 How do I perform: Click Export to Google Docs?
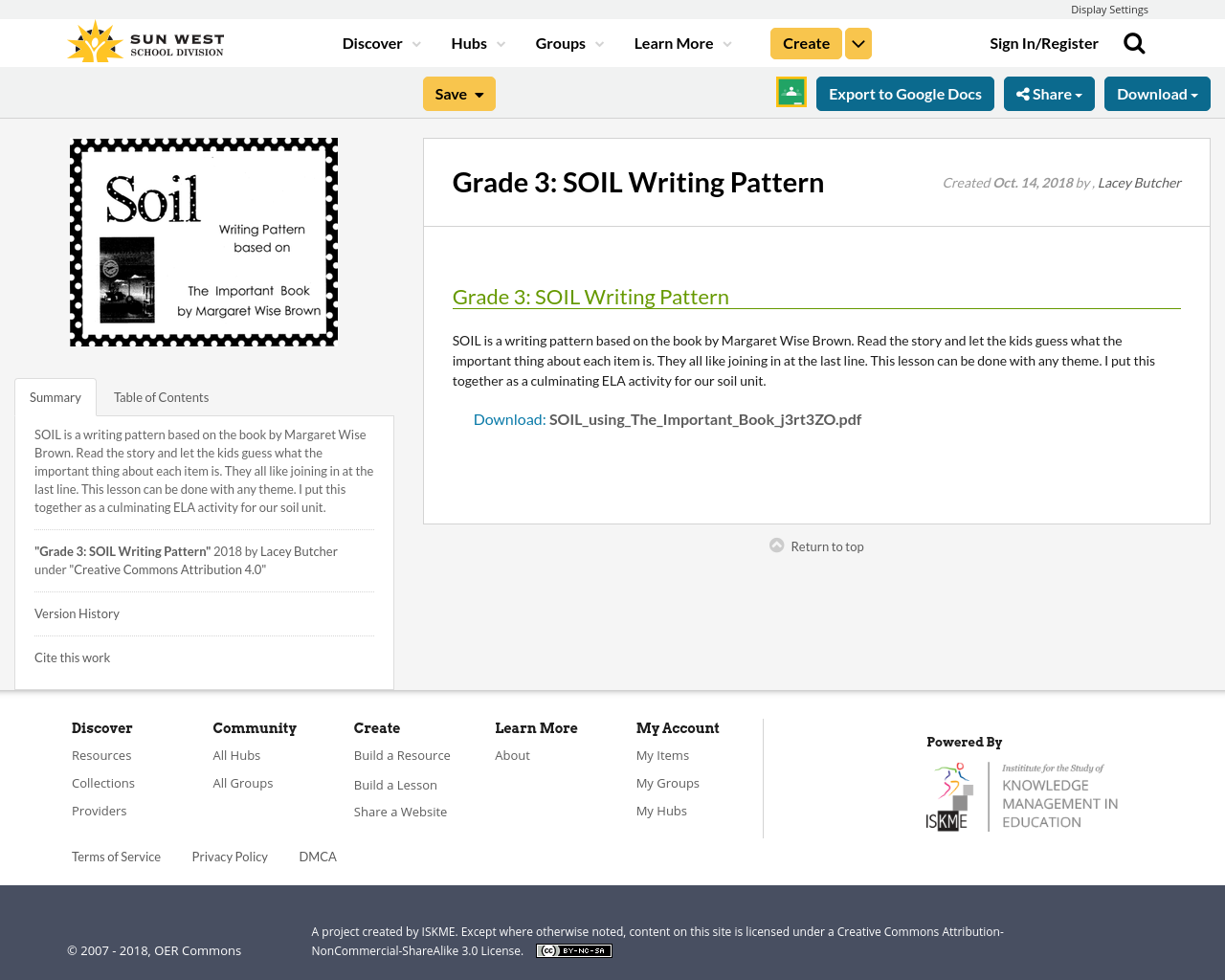[x=904, y=93]
